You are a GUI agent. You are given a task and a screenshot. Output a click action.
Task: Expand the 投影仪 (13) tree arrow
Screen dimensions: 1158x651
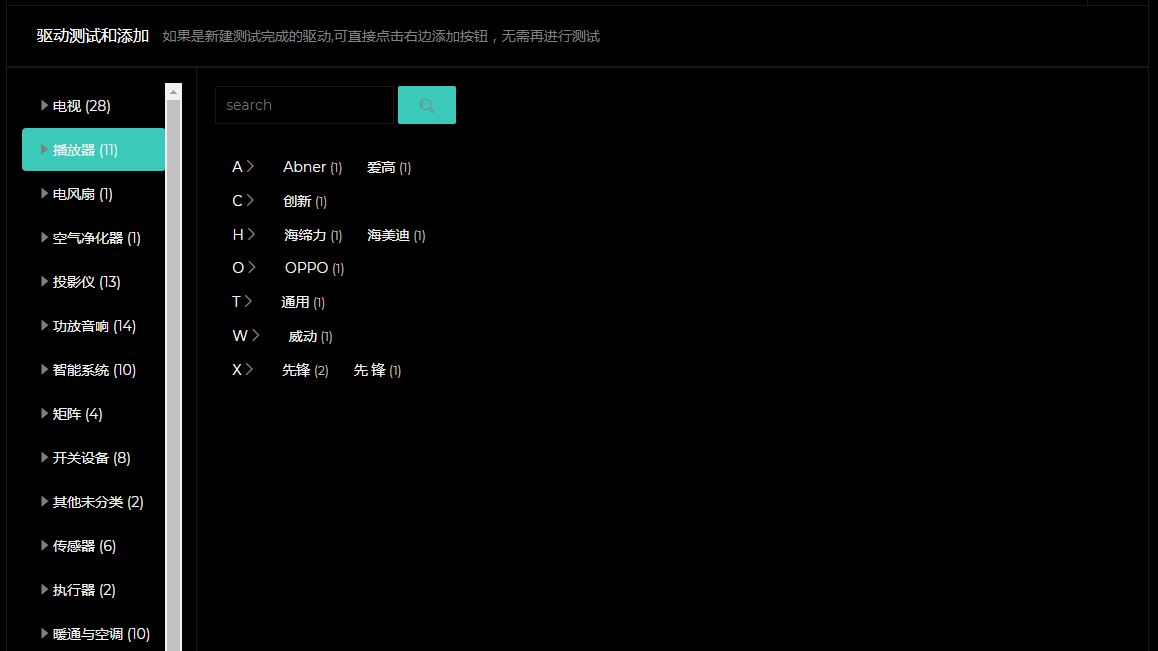pos(44,281)
